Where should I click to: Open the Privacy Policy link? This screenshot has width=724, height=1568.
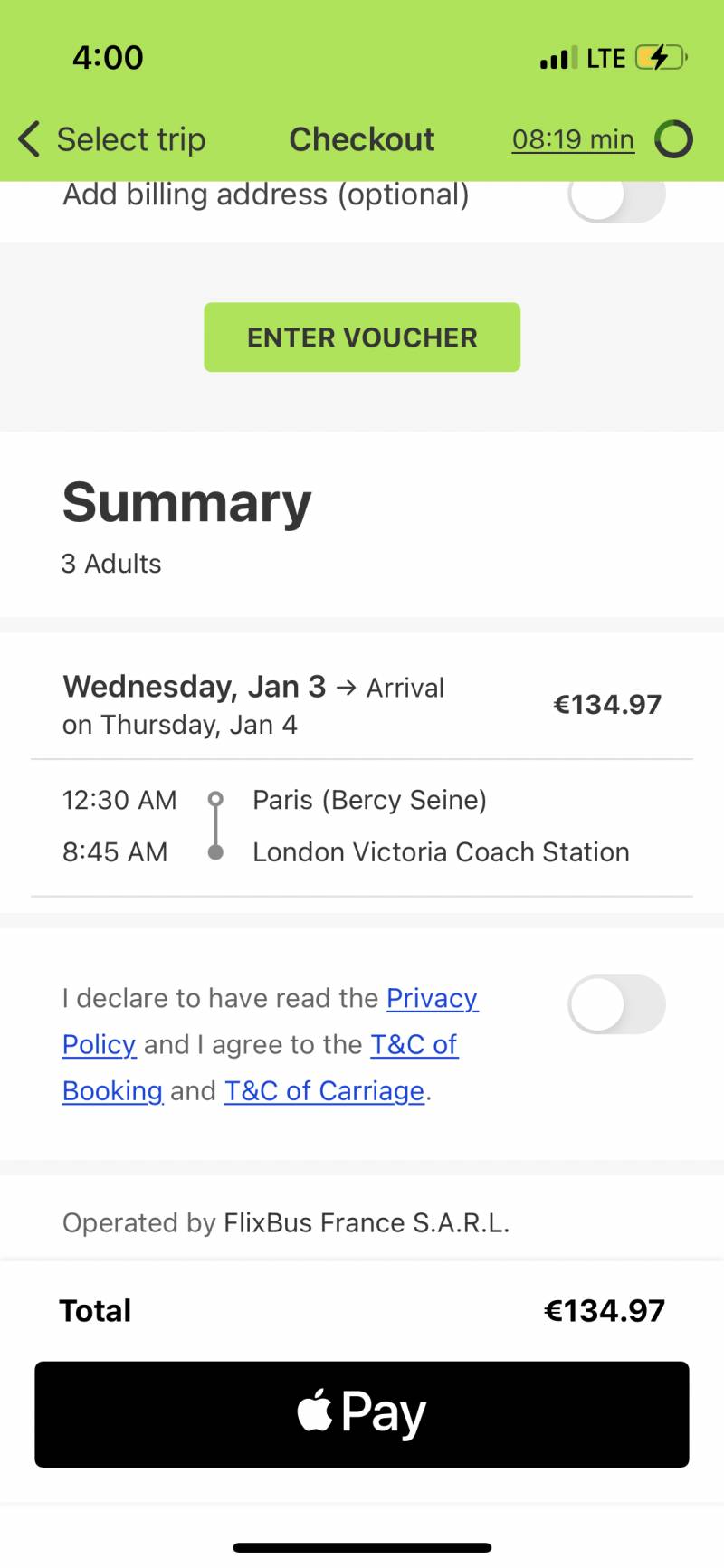(432, 998)
